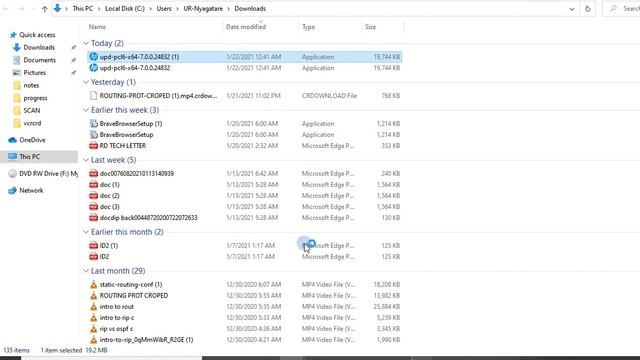Viewport: 640px width, 360px height.
Task: Click VLC icon of 'intro to rip c'
Action: pyautogui.click(x=93, y=318)
